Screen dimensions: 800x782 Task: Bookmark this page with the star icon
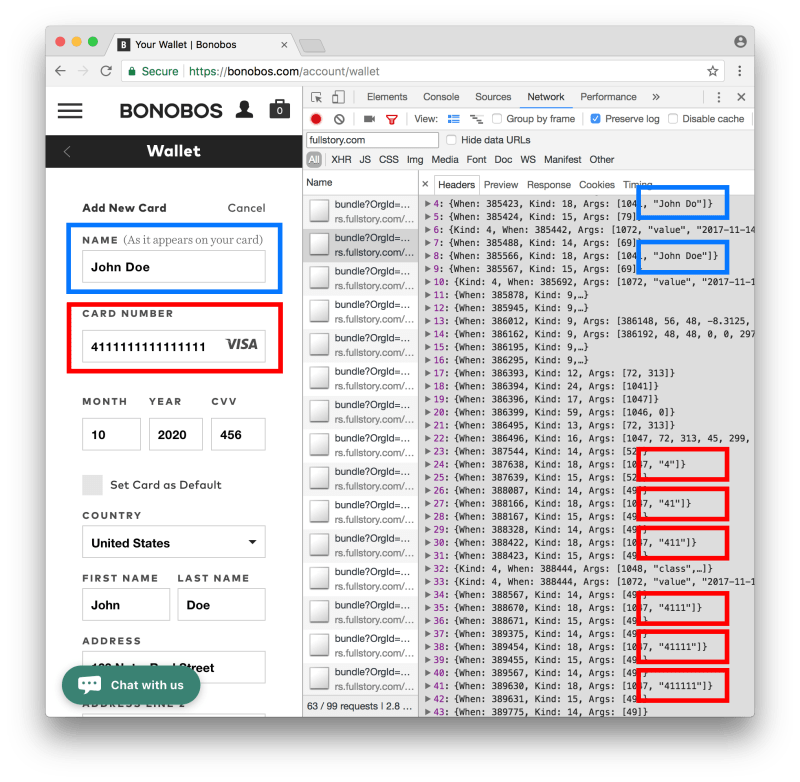tap(713, 71)
